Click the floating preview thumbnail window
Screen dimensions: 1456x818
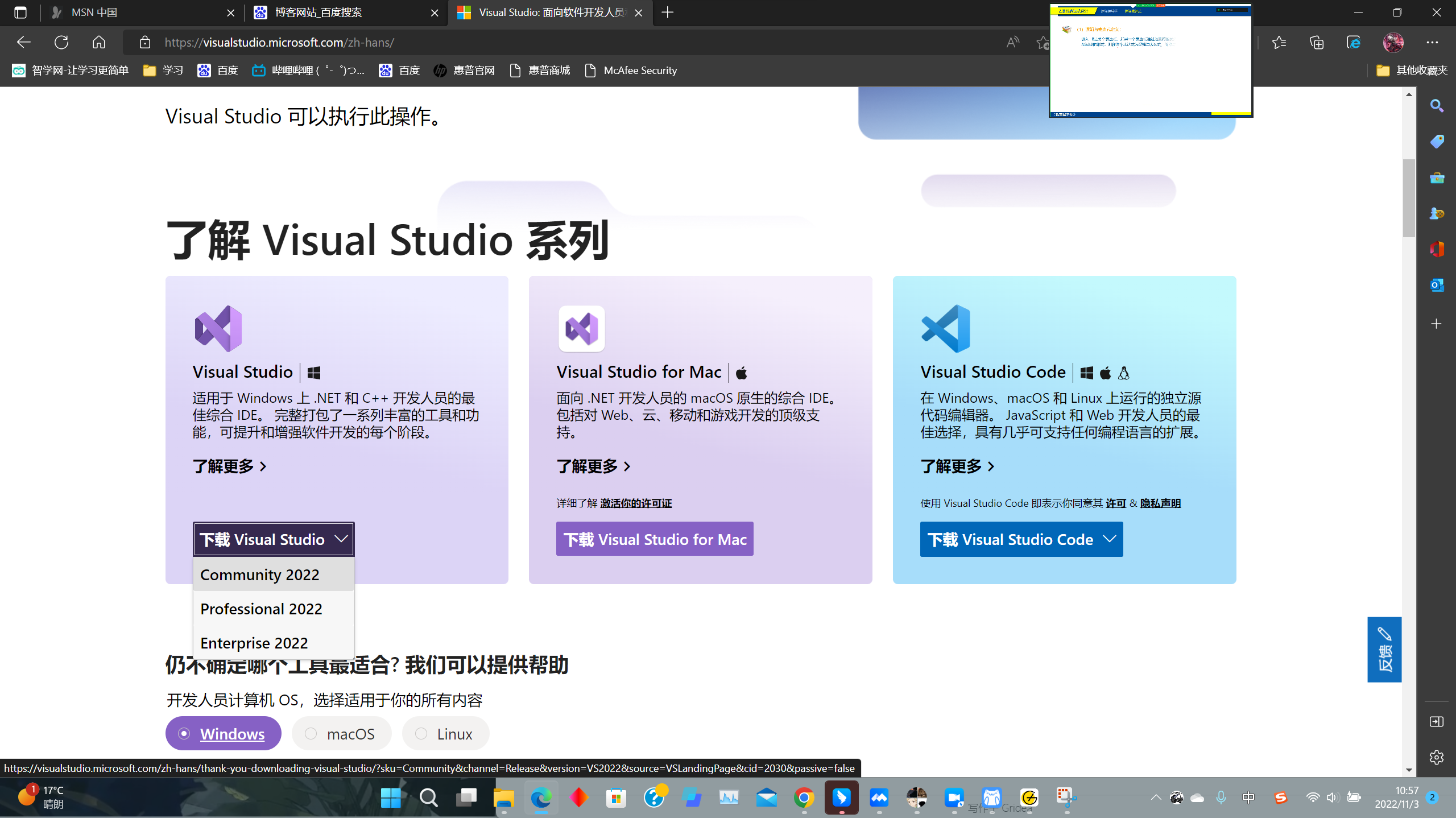click(x=1151, y=60)
